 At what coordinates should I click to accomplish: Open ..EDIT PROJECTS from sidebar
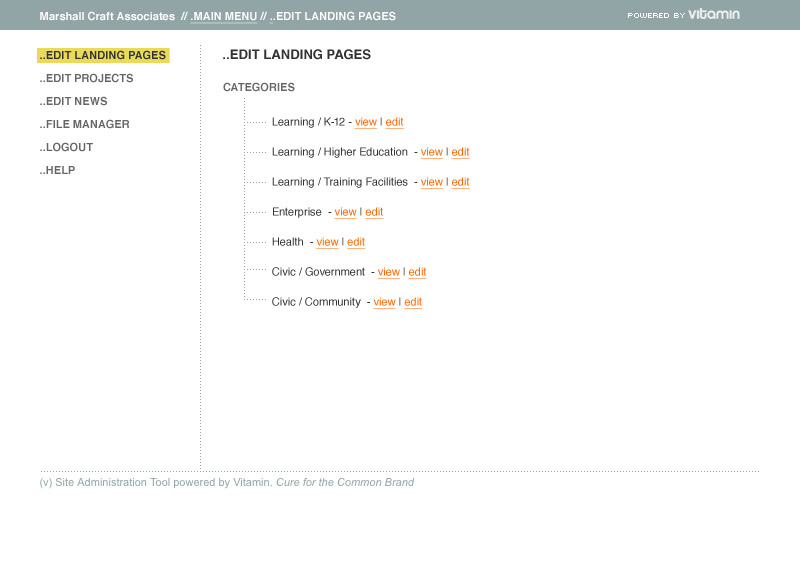(87, 78)
